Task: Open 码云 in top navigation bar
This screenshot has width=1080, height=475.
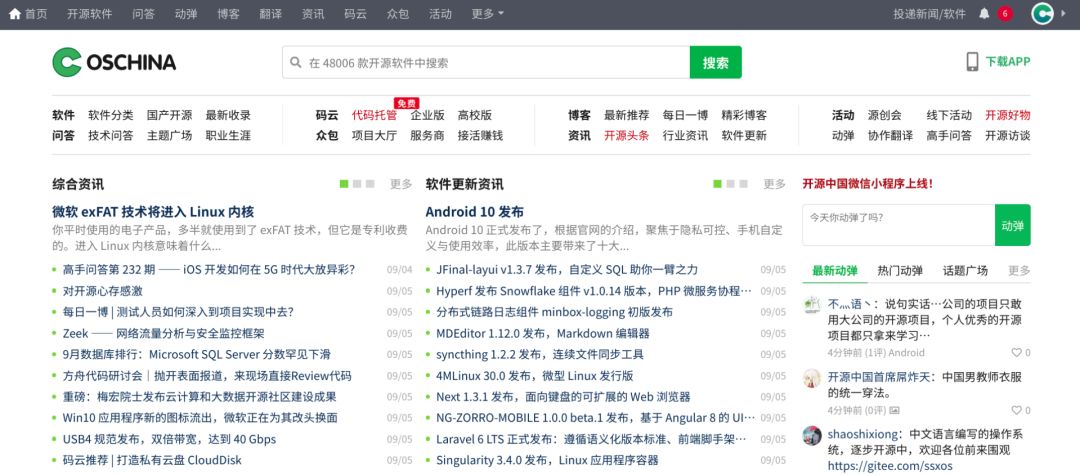Action: tap(355, 14)
